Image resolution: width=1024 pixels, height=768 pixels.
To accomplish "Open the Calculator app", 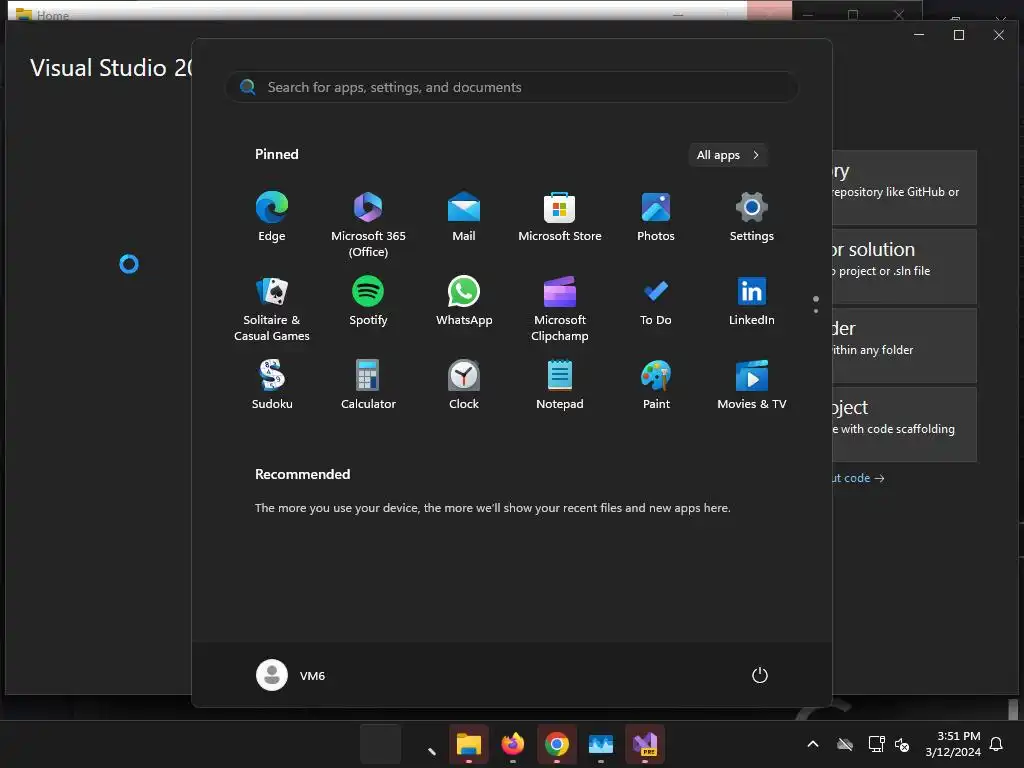I will click(368, 385).
